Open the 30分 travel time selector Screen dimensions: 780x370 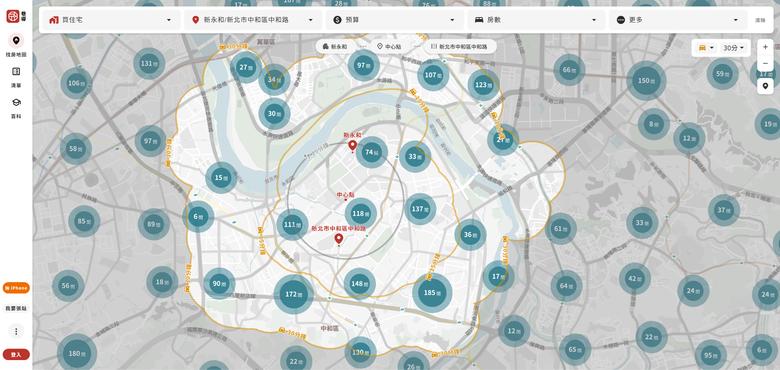[734, 48]
